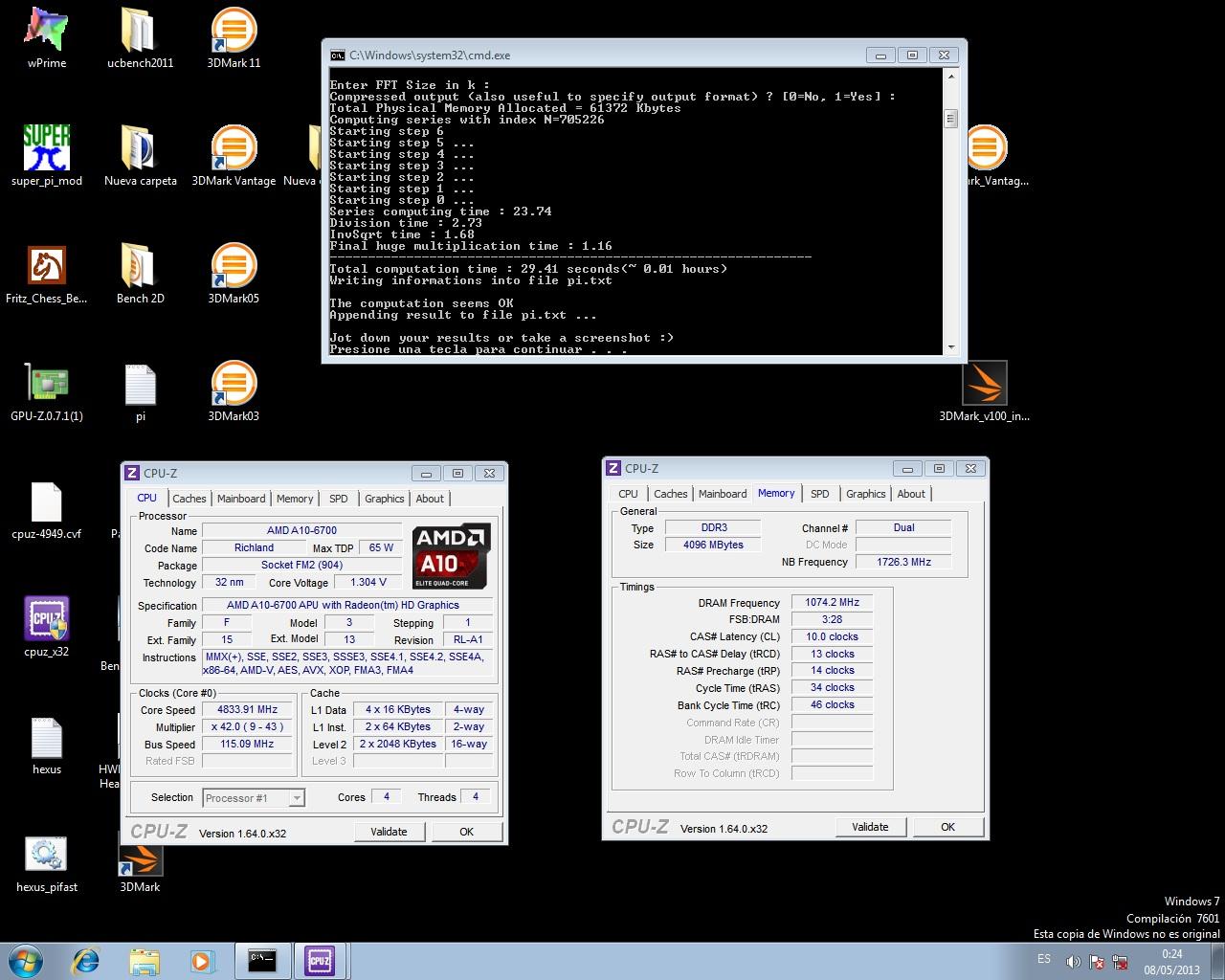
Task: Click the NB Frequency value 1726.3 MHz
Action: click(x=903, y=563)
